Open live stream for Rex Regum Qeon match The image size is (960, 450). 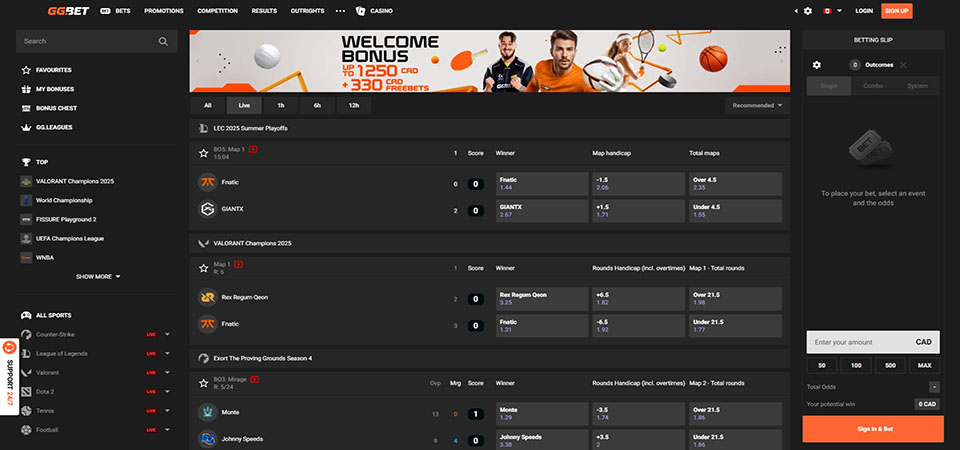[x=239, y=264]
